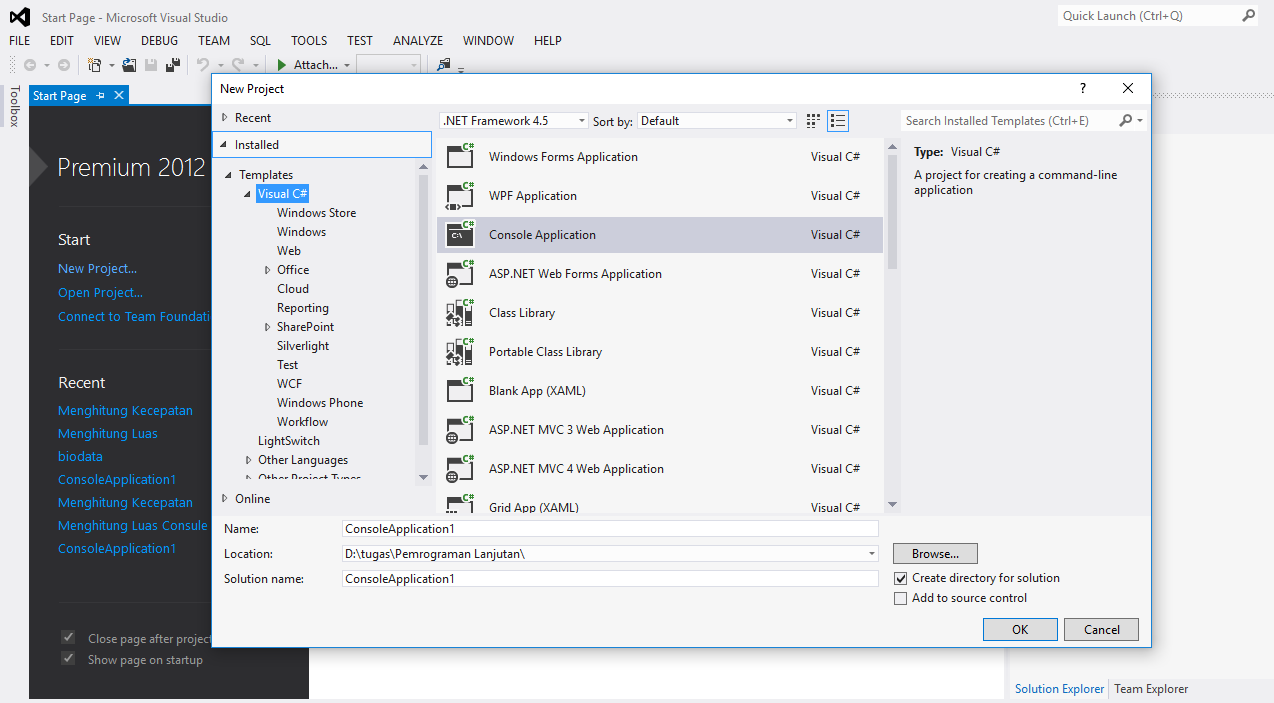Click the green Attach start arrow

282,65
